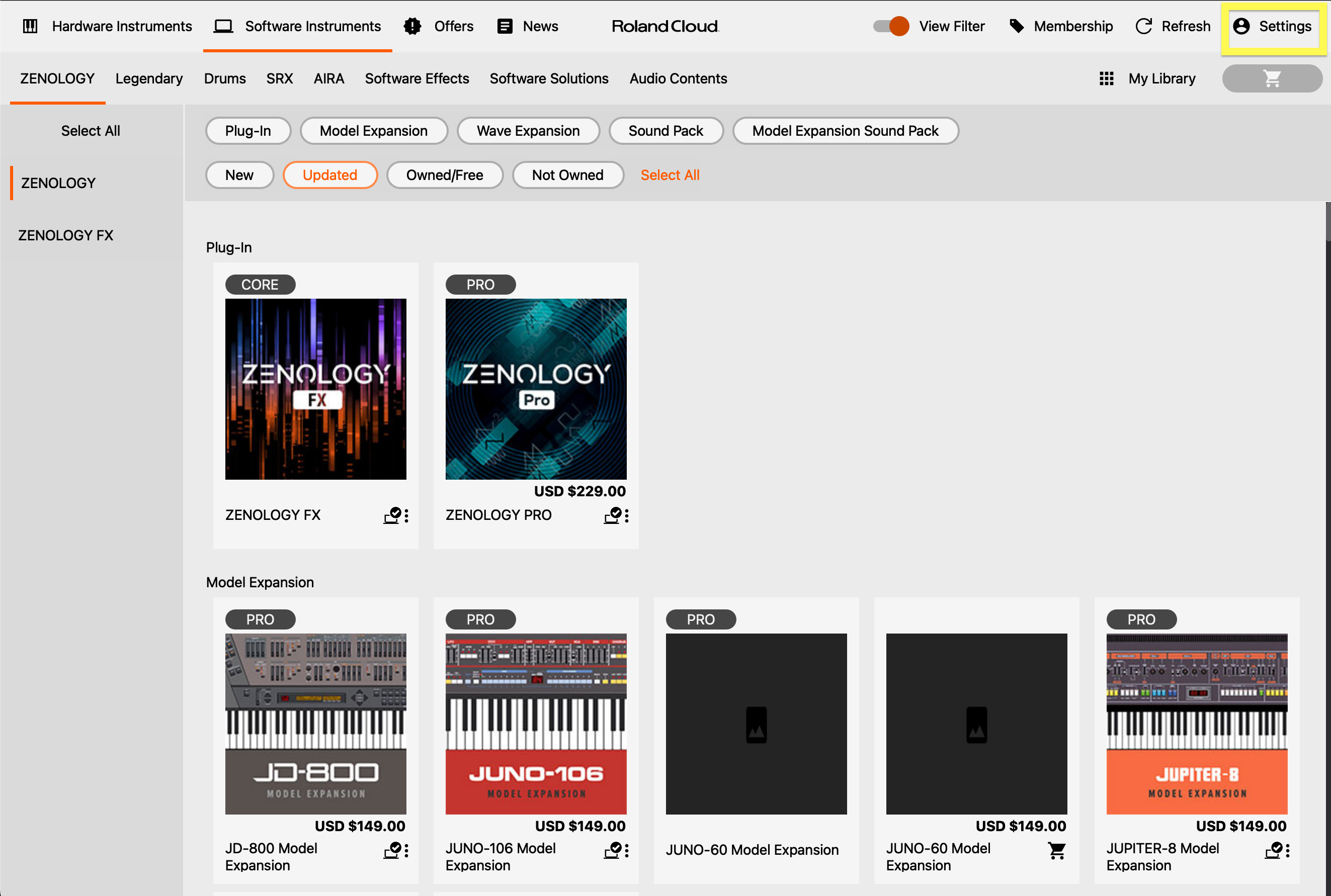Viewport: 1331px width, 896px height.
Task: Open JD-800 Model Expansion options menu
Action: 406,851
